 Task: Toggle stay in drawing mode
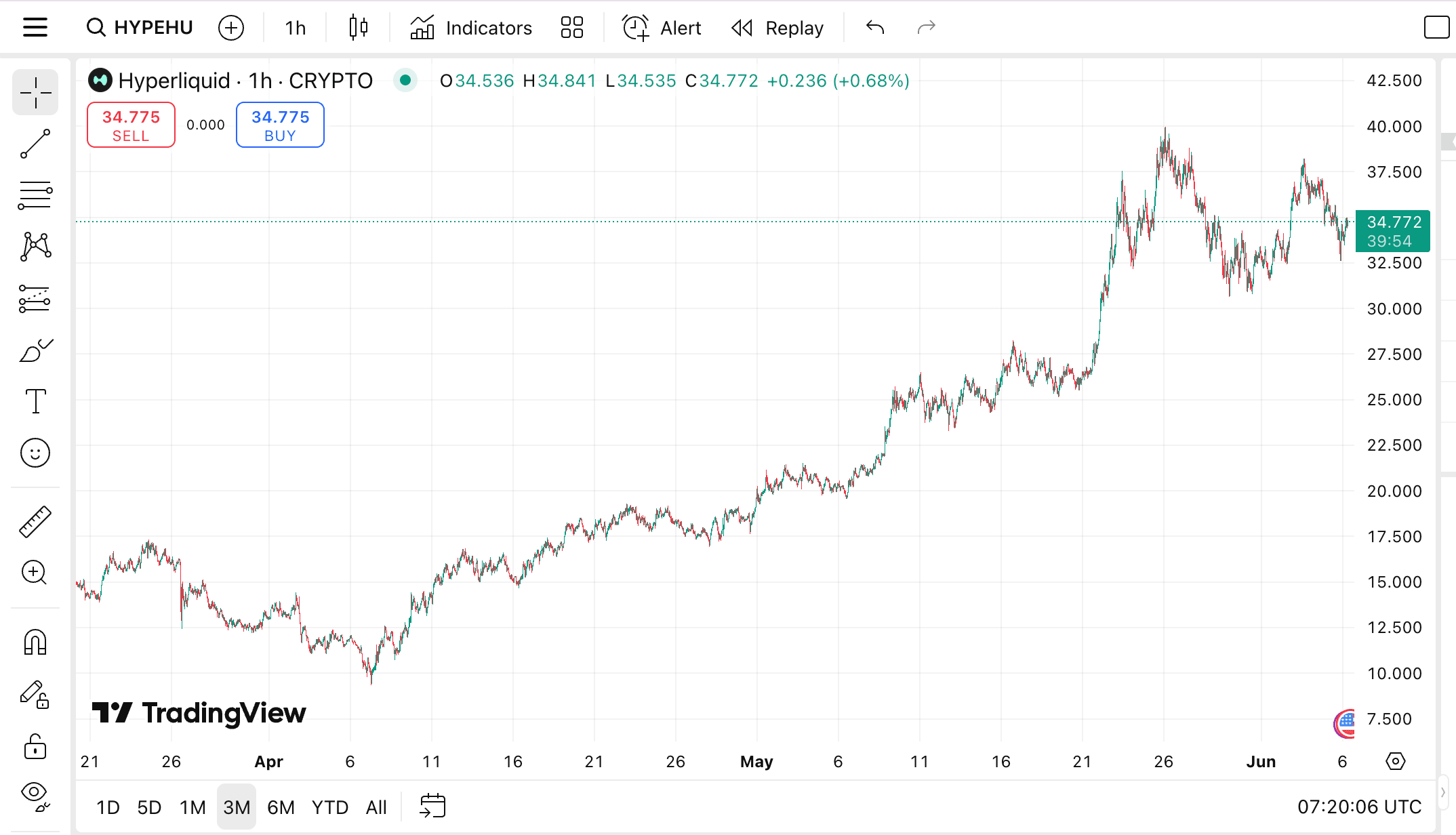35,695
